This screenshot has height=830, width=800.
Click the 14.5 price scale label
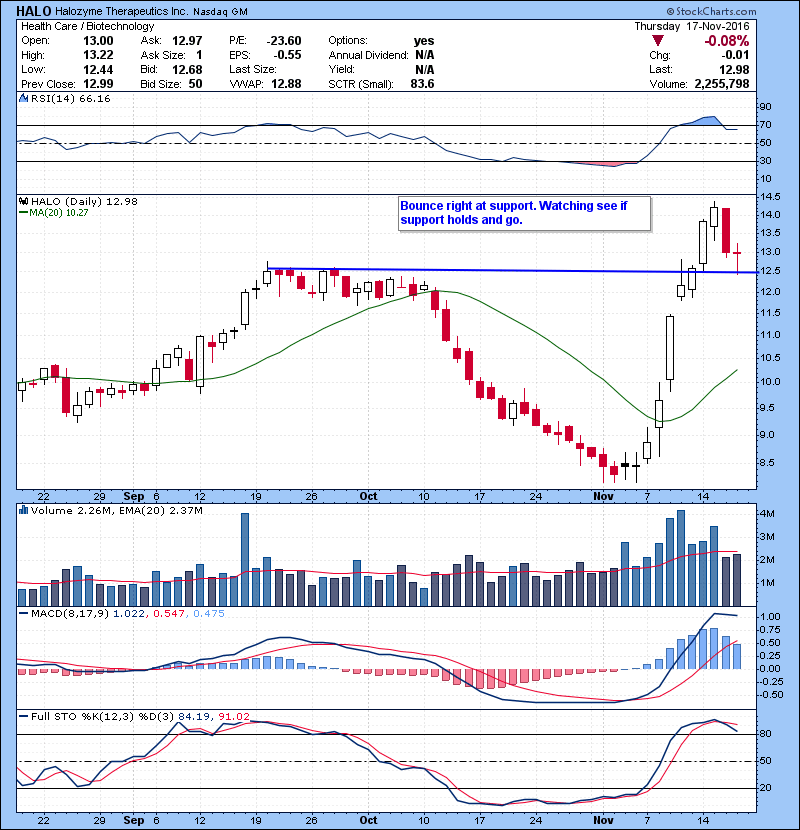coord(770,197)
